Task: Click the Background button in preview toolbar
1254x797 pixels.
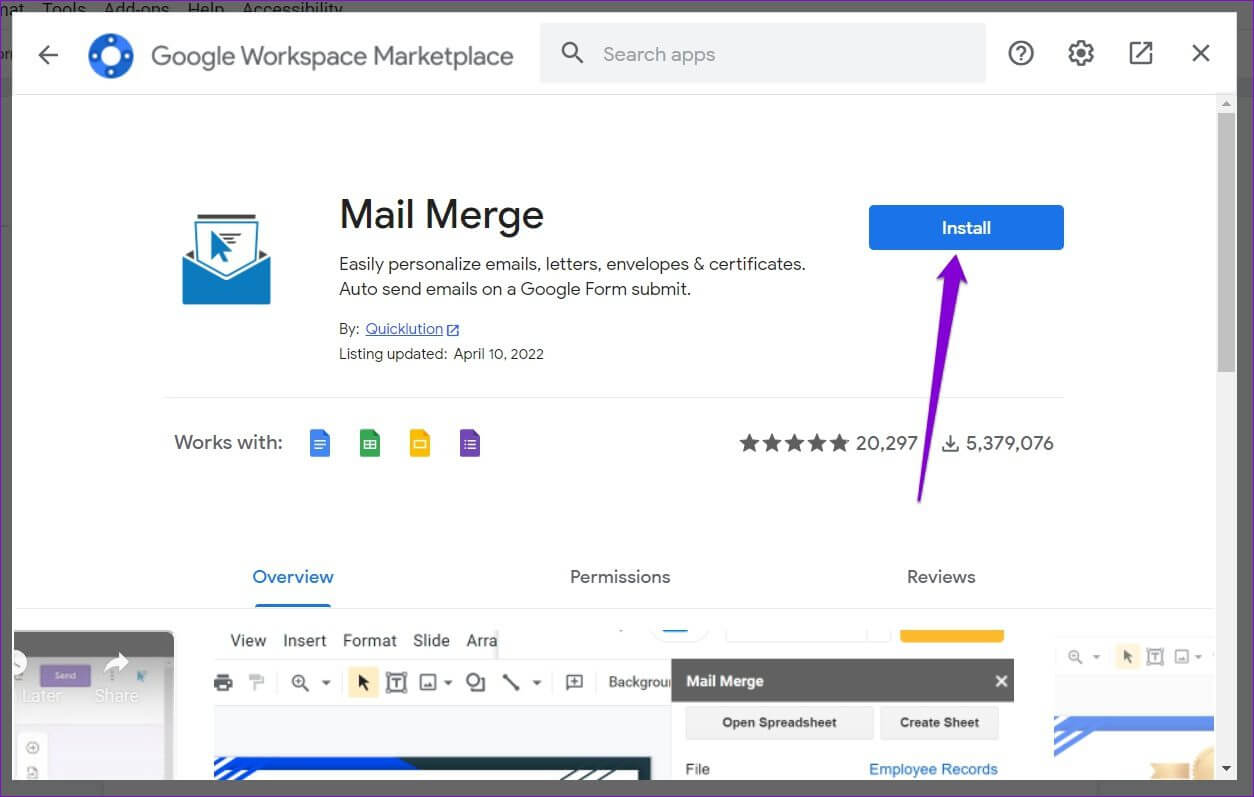Action: (x=639, y=682)
